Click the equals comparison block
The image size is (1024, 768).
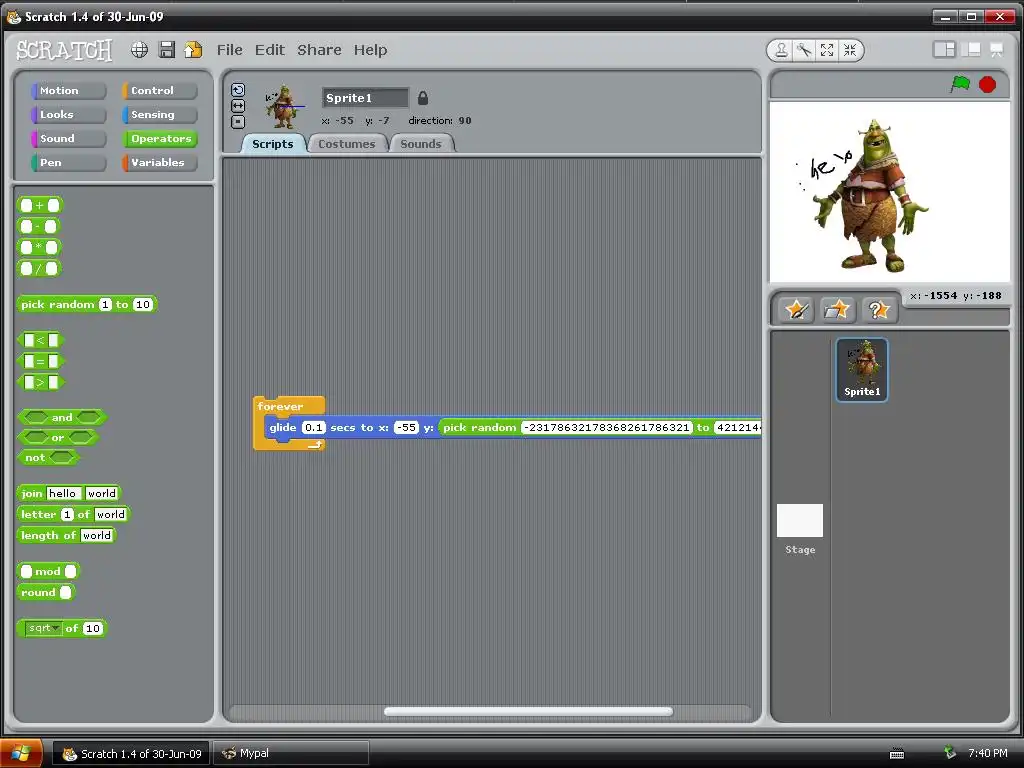40,360
